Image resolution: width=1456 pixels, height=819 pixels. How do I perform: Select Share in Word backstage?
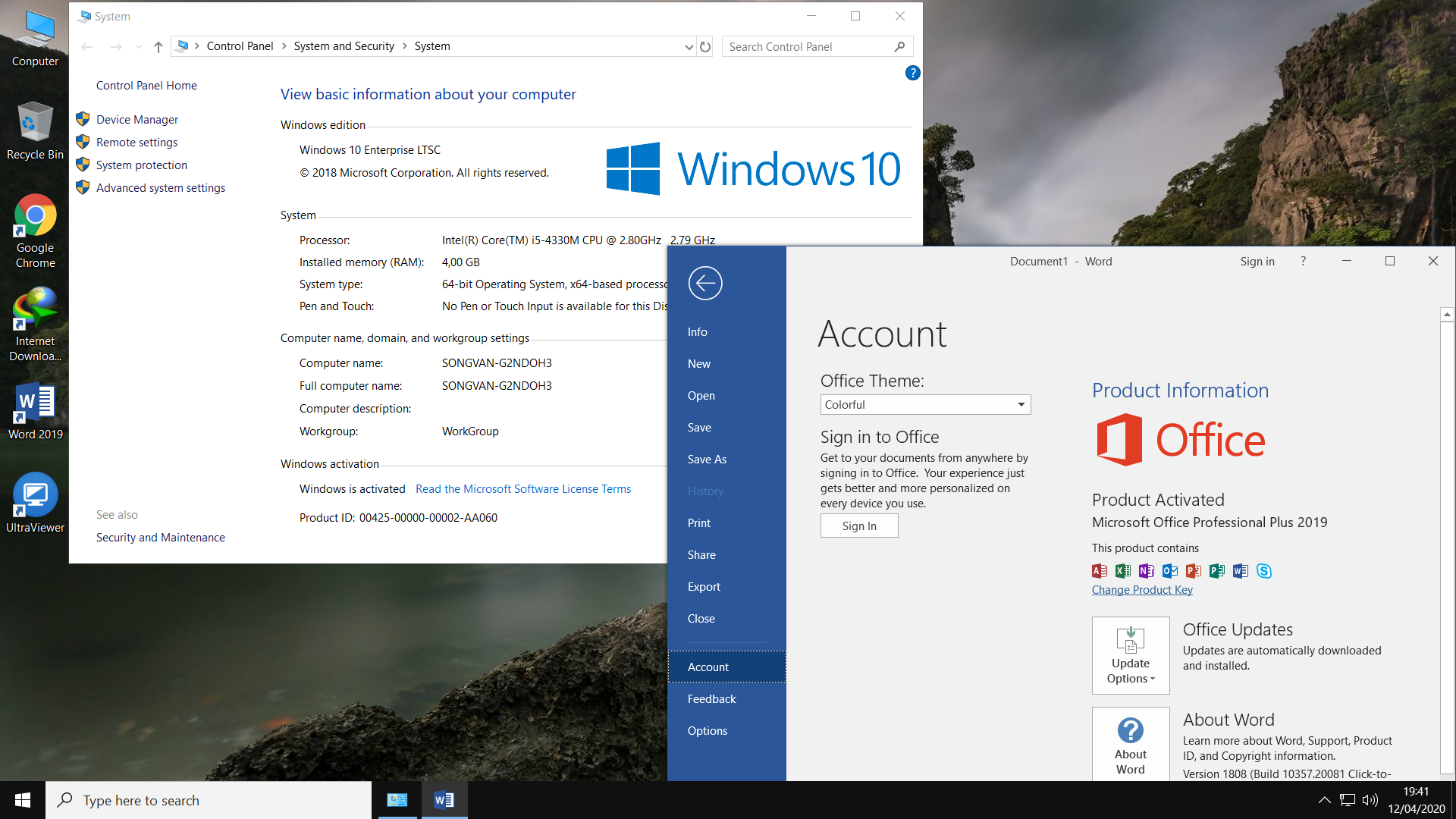[726, 555]
